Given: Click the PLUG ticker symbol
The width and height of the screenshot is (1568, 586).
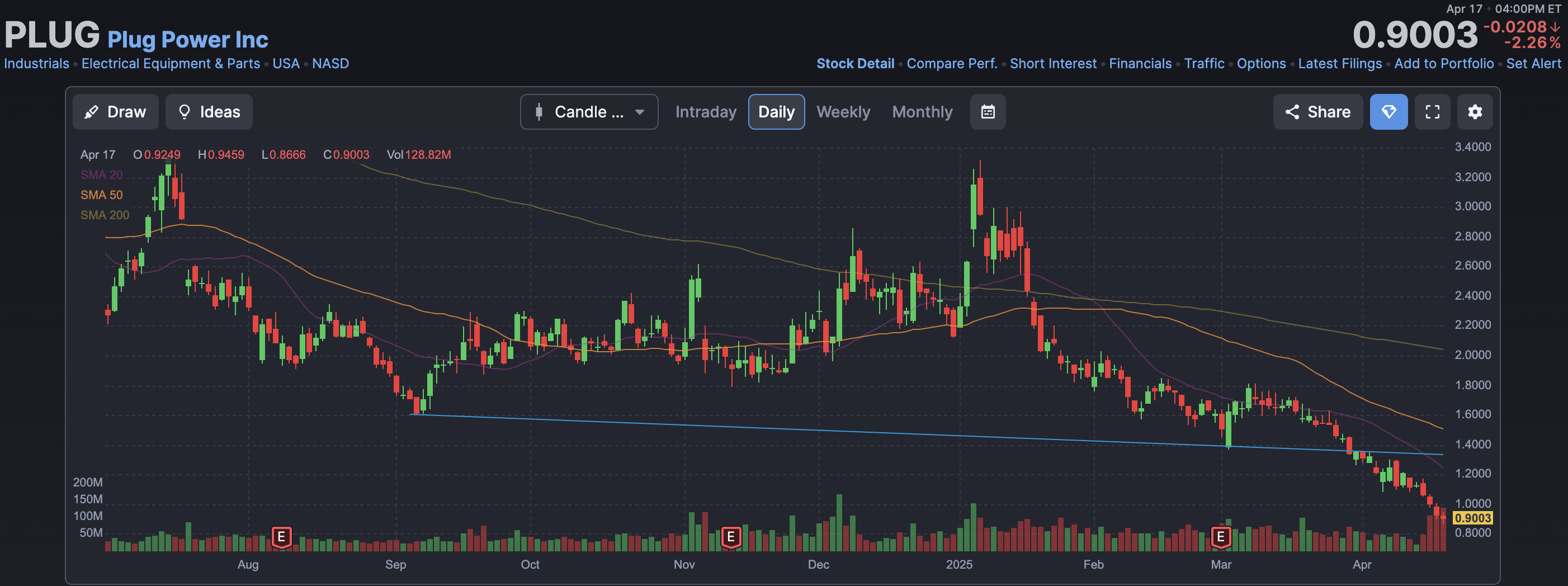Looking at the screenshot, I should tap(52, 35).
